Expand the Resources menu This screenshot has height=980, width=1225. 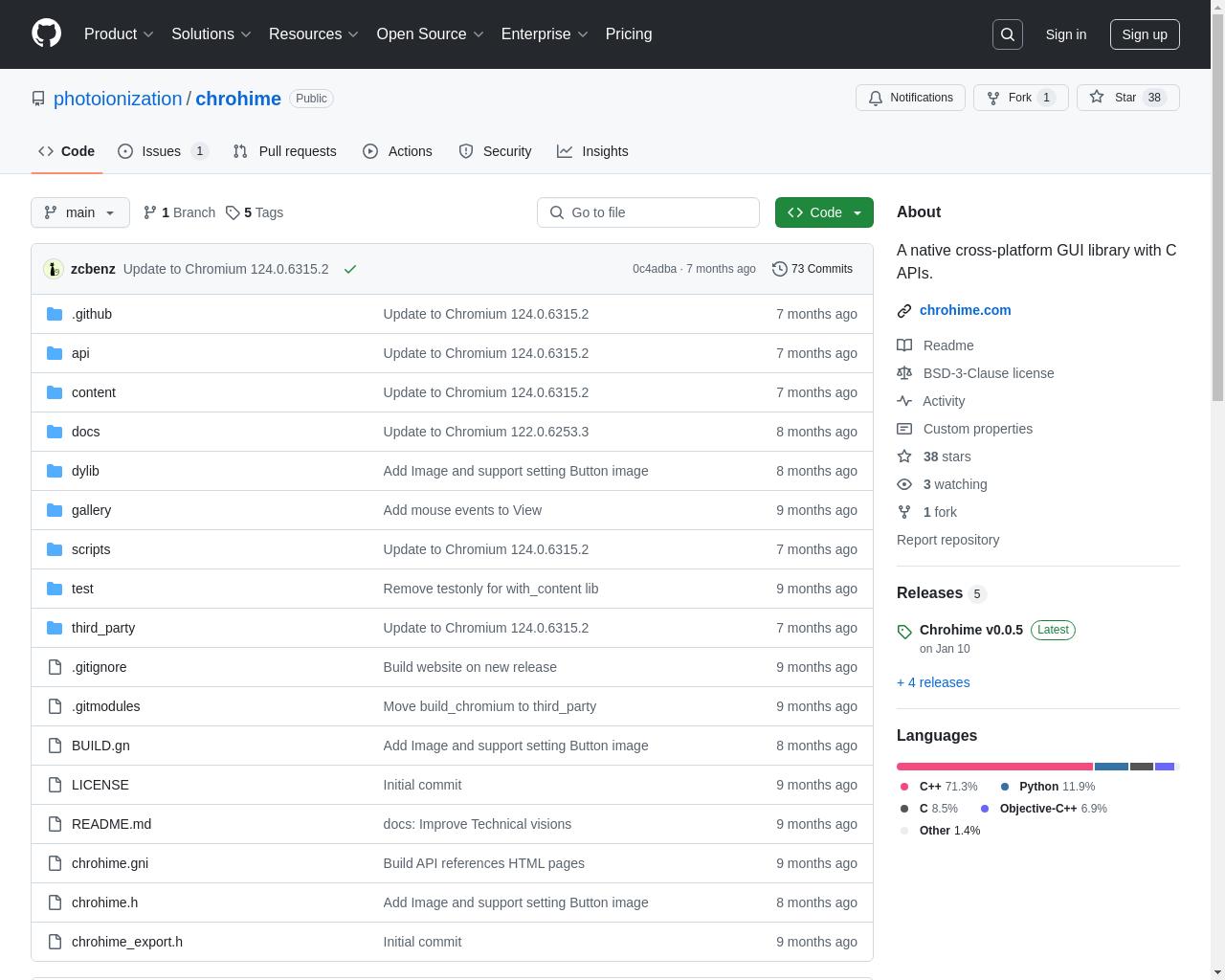pos(314,33)
